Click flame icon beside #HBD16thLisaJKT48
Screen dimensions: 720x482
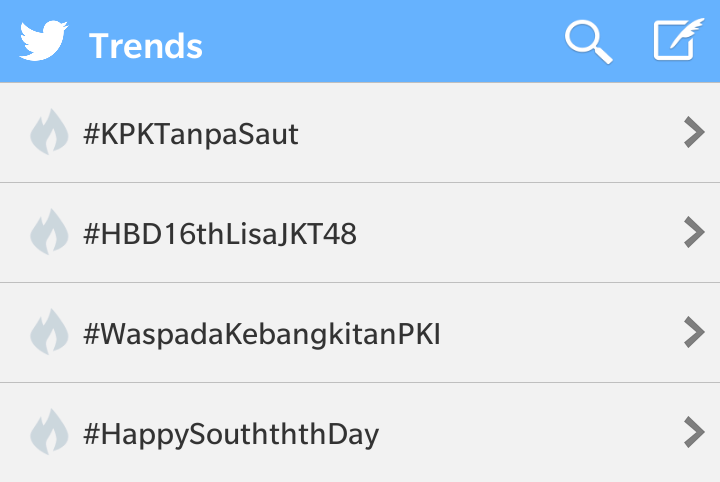click(x=49, y=232)
